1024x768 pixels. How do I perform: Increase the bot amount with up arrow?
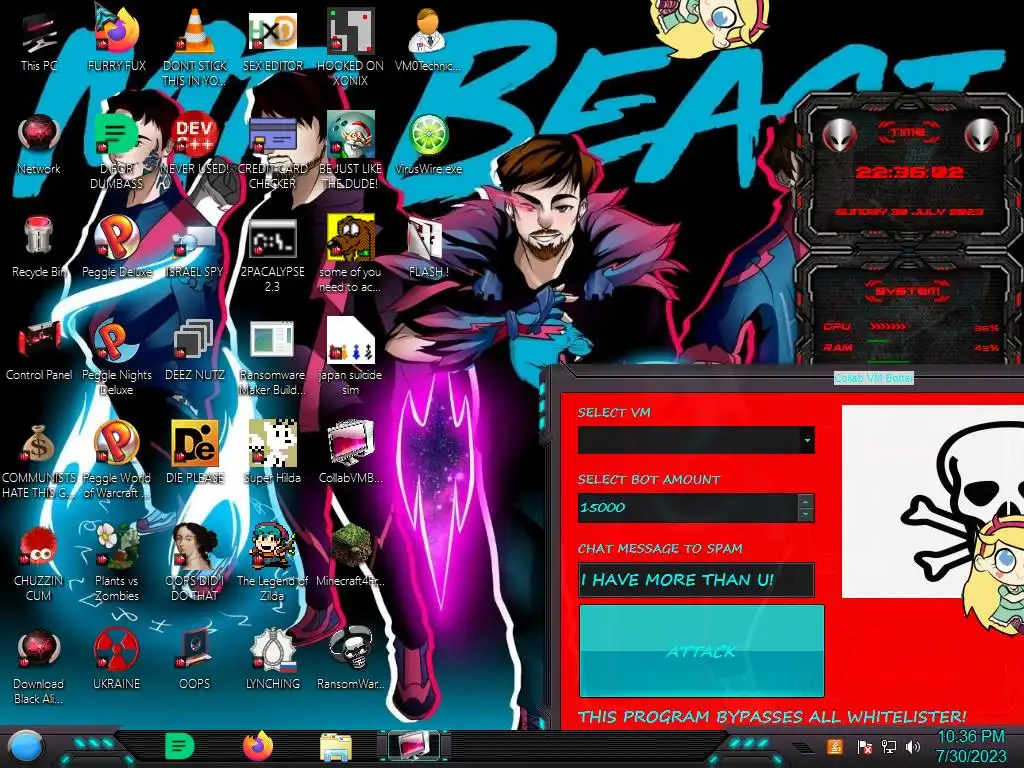[806, 501]
